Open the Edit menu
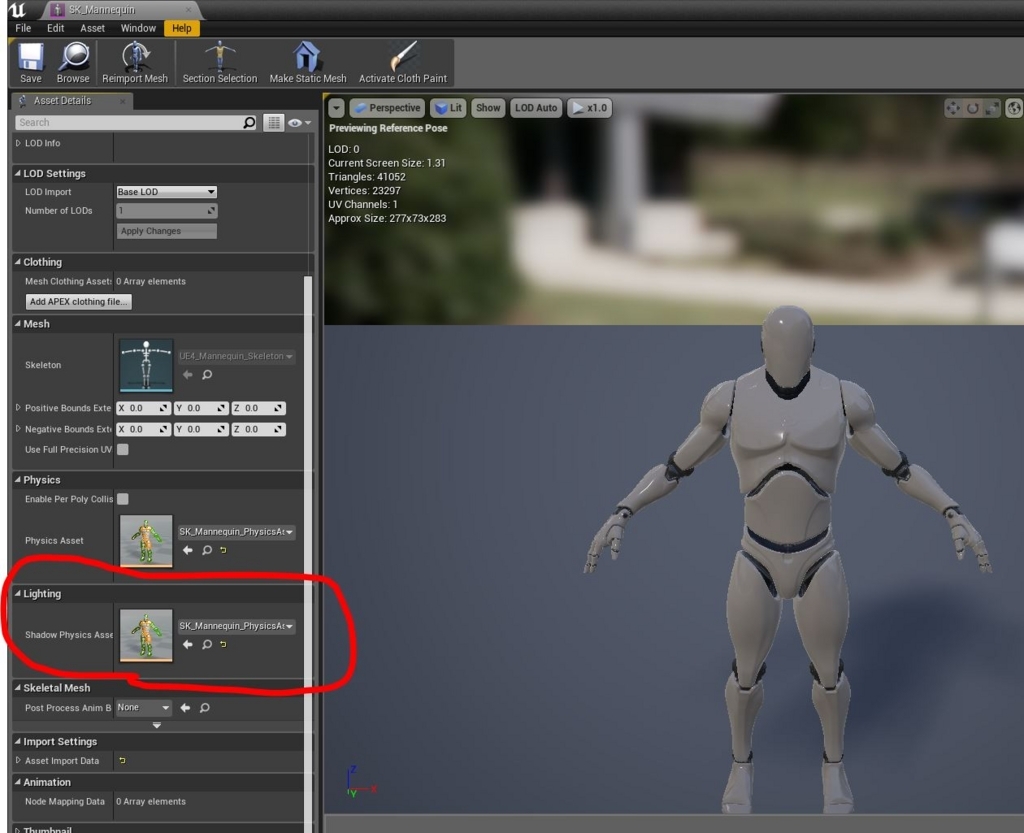The width and height of the screenshot is (1024, 833). tap(56, 28)
